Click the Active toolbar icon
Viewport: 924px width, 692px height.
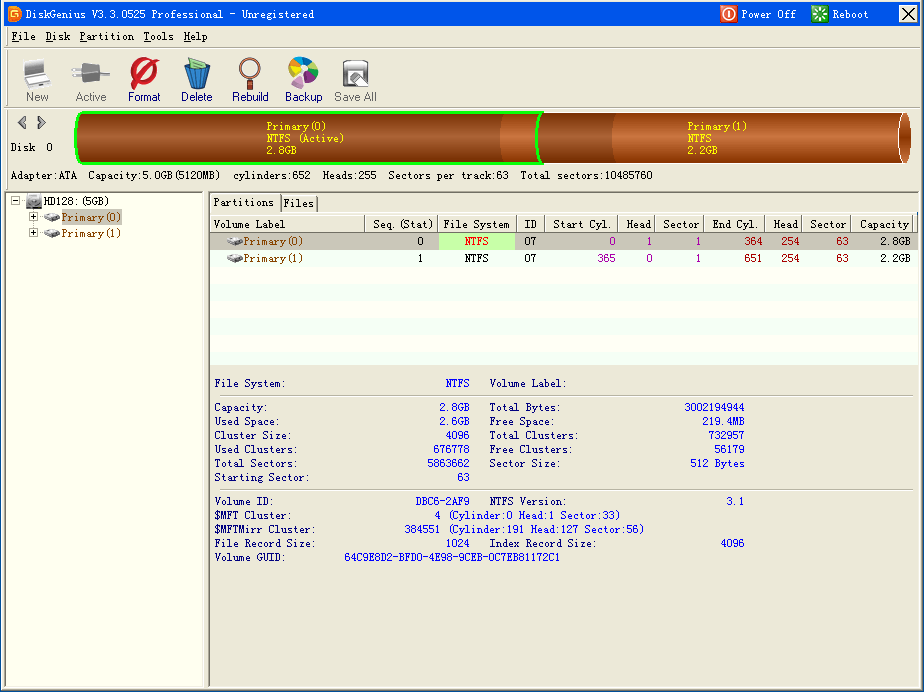click(90, 74)
